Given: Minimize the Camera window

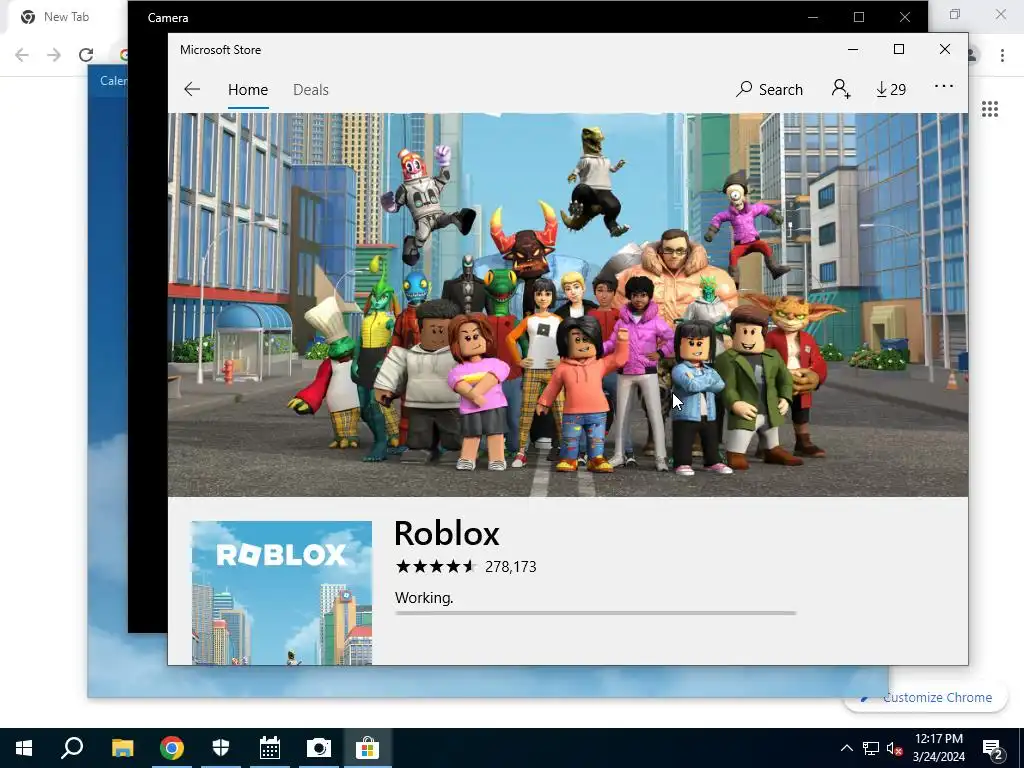Looking at the screenshot, I should (x=813, y=18).
